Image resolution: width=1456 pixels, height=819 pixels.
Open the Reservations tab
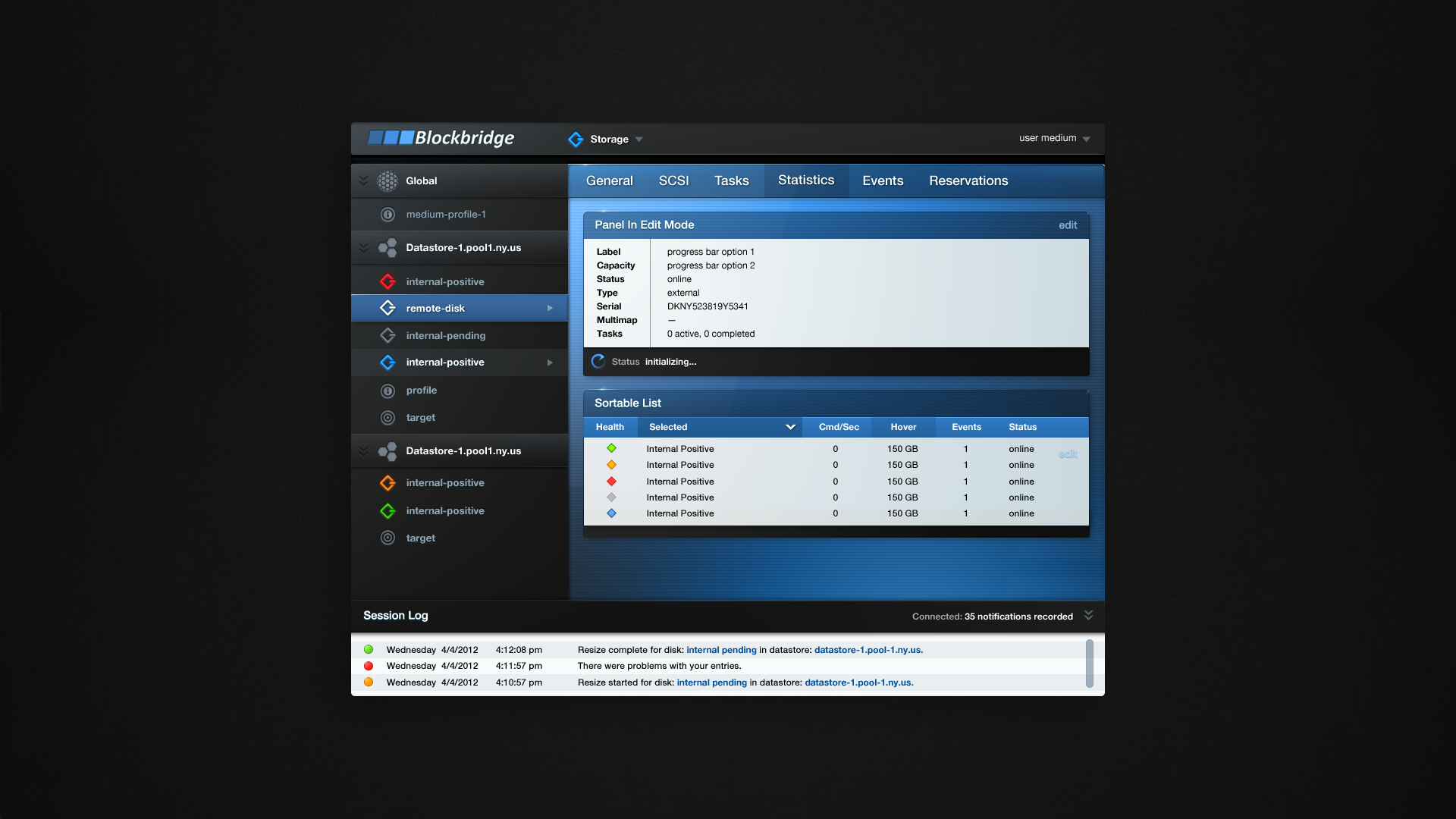point(968,181)
